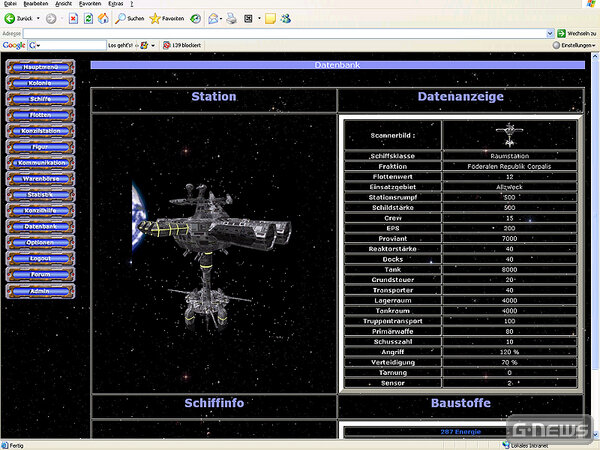
Task: Open edit icon dropdown arrow
Action: pos(259,18)
